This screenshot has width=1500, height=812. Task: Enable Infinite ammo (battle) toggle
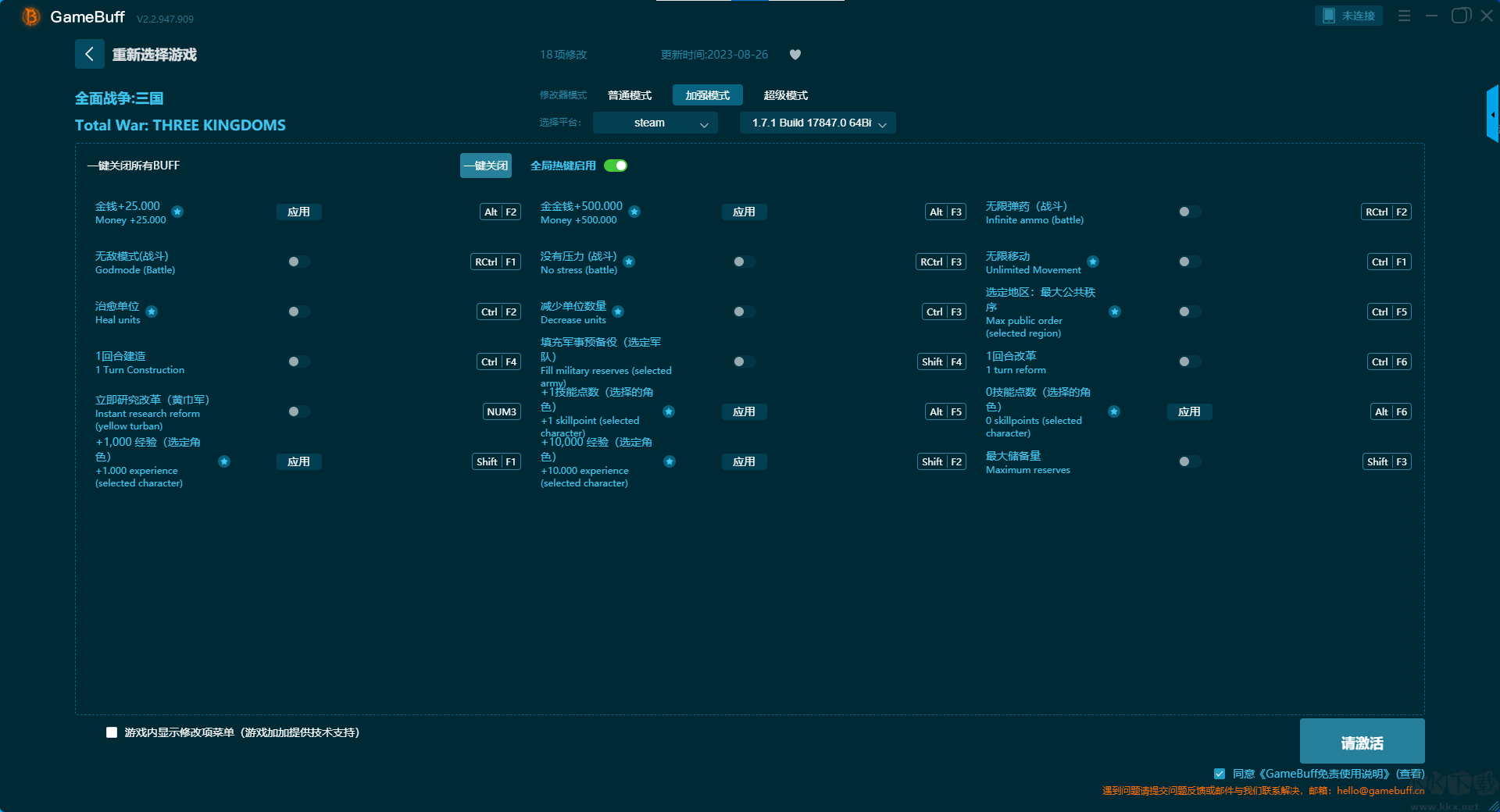point(1190,212)
